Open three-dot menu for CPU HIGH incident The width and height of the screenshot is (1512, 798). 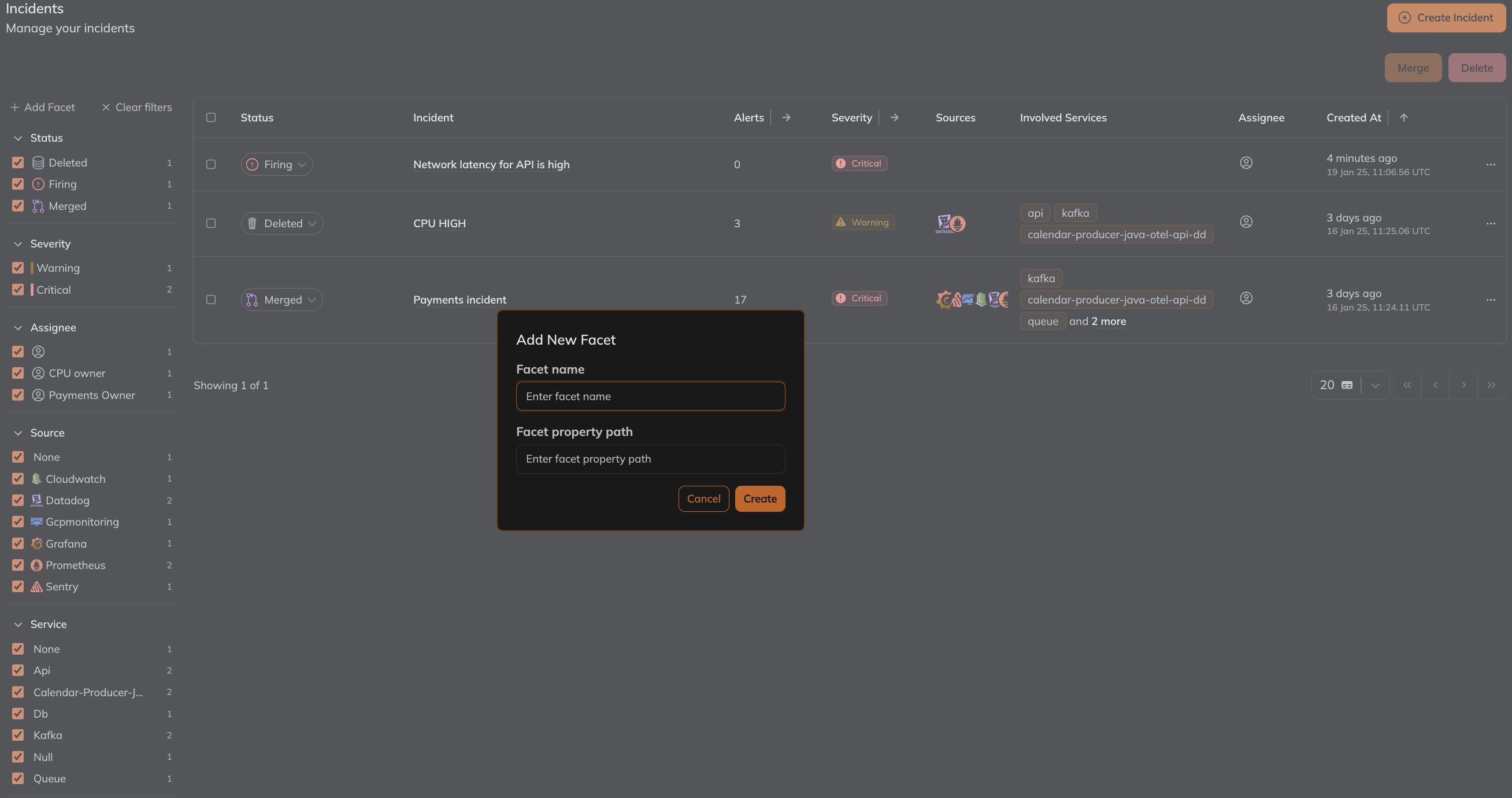tap(1490, 224)
